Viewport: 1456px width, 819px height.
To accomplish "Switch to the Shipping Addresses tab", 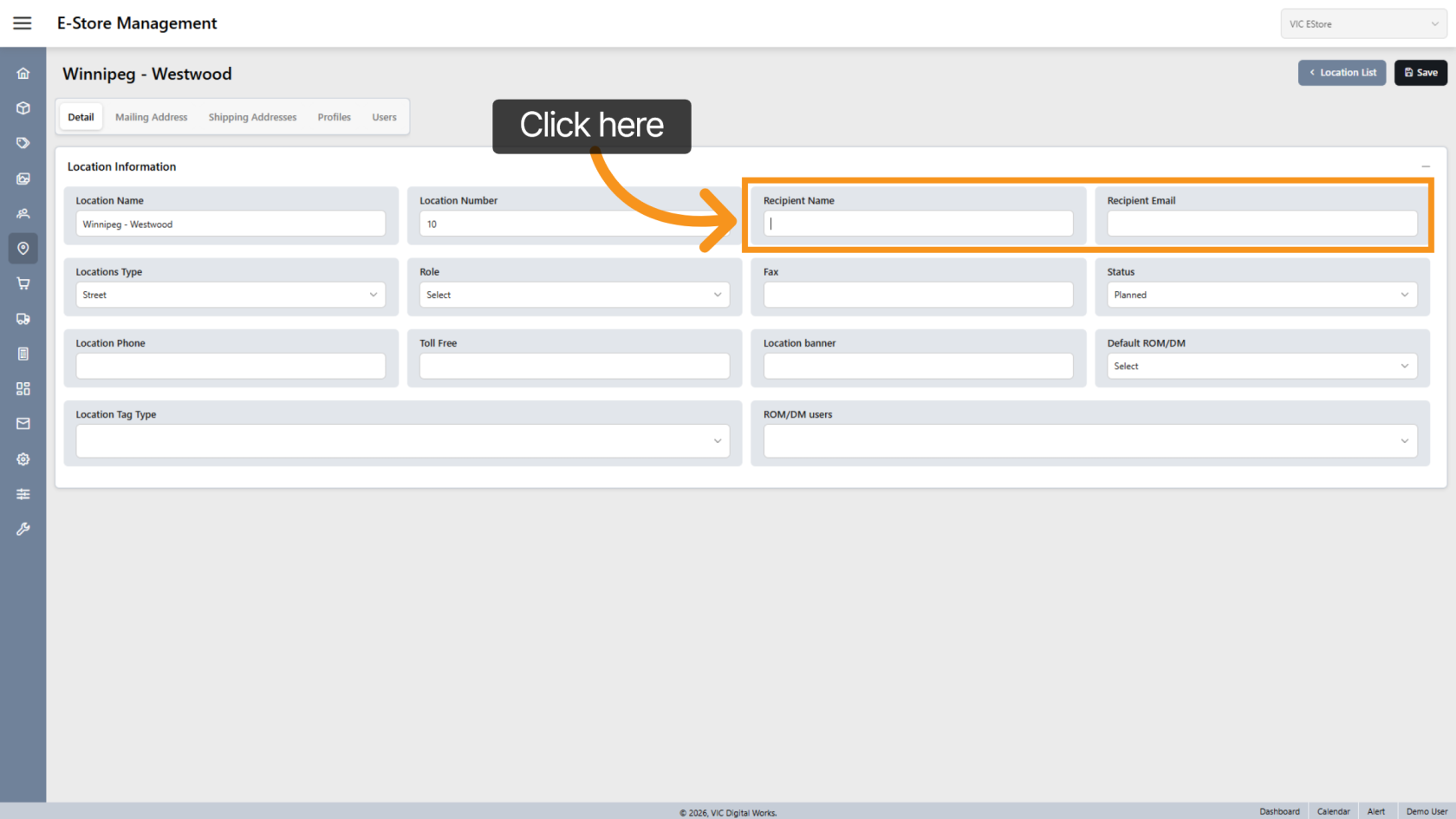I will tap(252, 117).
